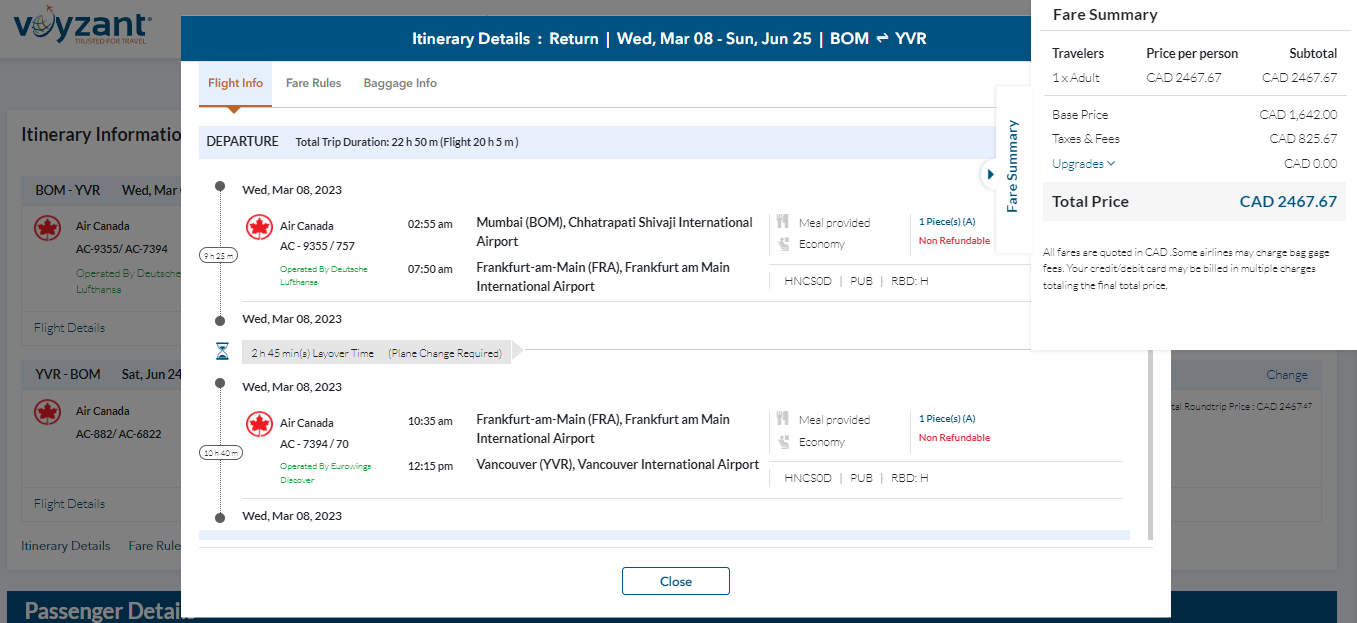Click Air Canada logo beside AC - 7394 / 70
Screen dimensions: 1357x623
tap(259, 425)
